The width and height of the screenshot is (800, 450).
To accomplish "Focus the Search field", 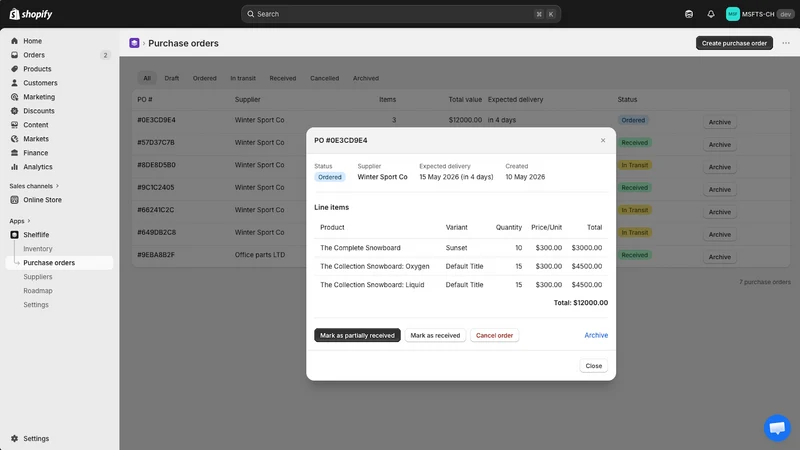I will pos(401,14).
